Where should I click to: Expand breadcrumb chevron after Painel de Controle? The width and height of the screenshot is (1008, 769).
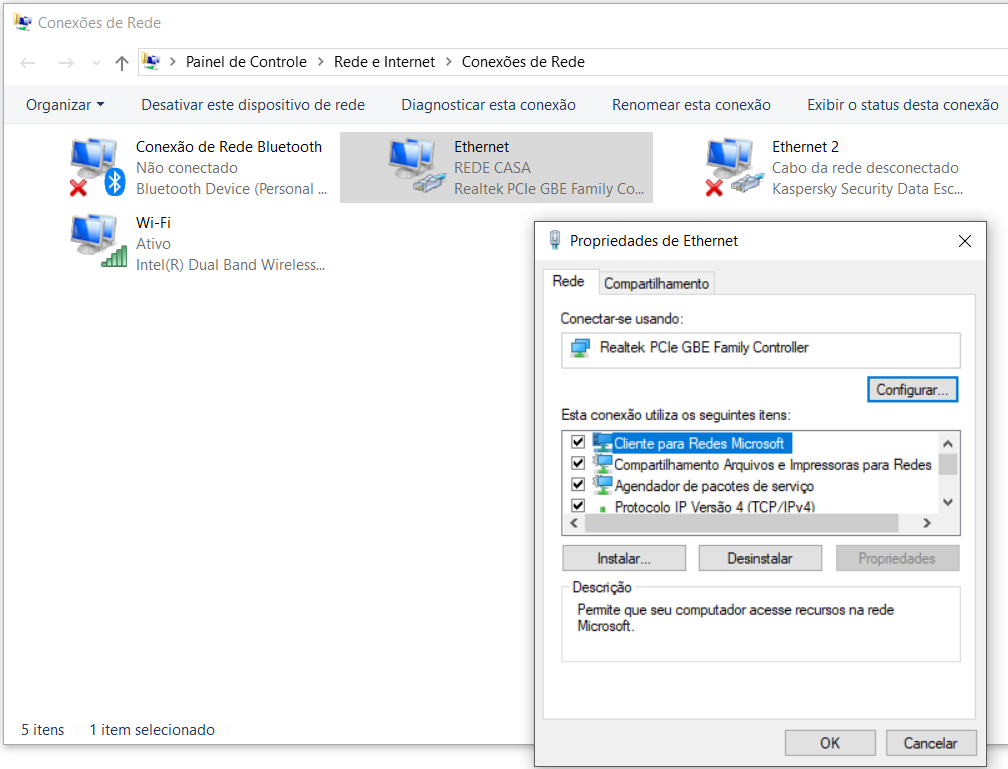pyautogui.click(x=320, y=62)
